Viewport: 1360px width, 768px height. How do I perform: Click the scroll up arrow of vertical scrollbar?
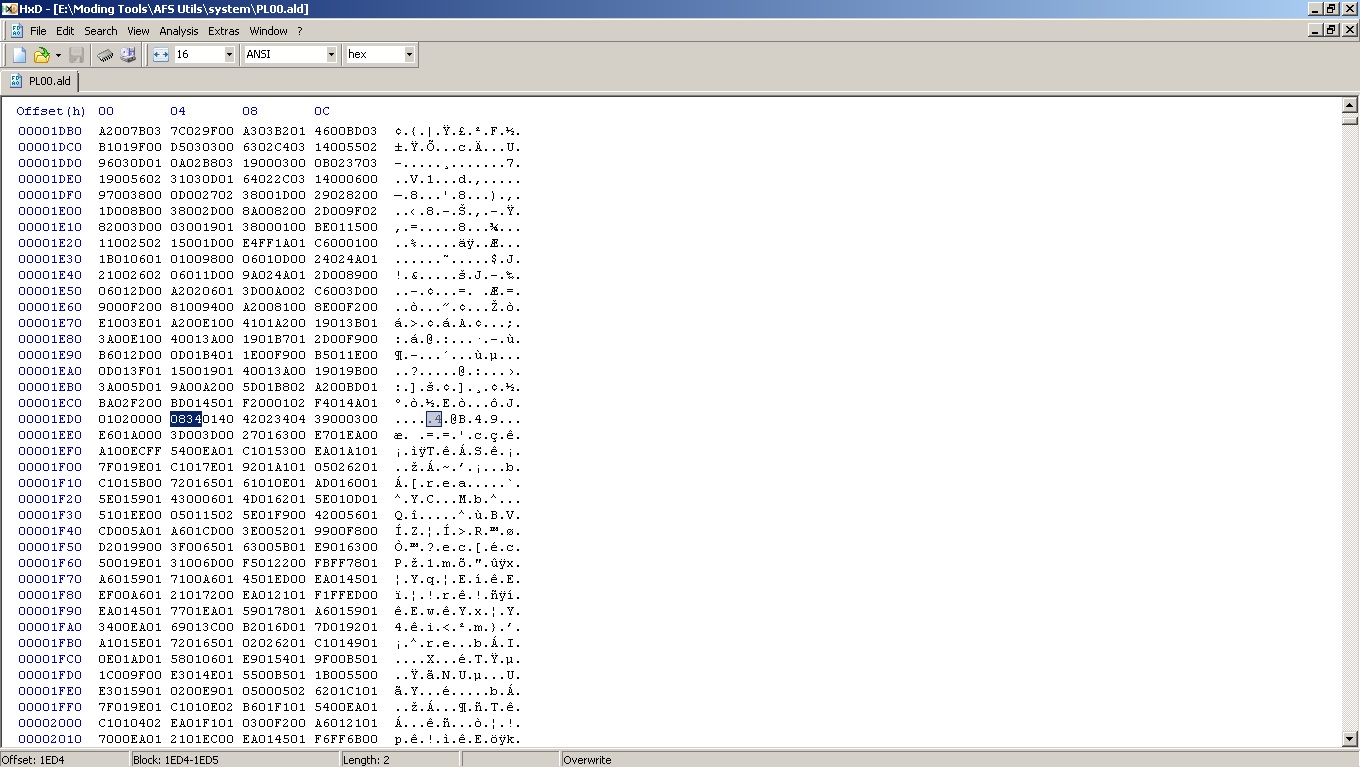click(1349, 105)
